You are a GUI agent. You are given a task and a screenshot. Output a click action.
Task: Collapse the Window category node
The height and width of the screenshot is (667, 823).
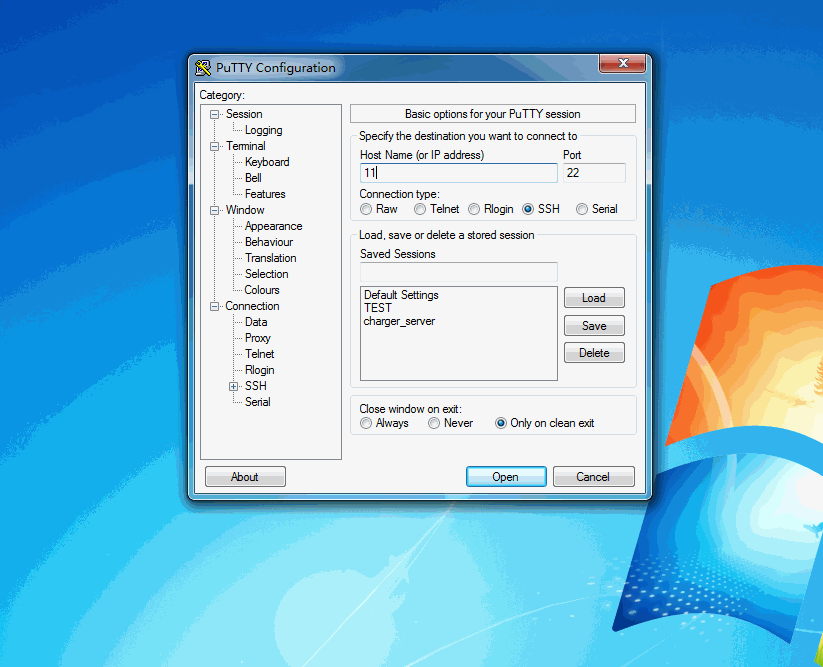214,210
